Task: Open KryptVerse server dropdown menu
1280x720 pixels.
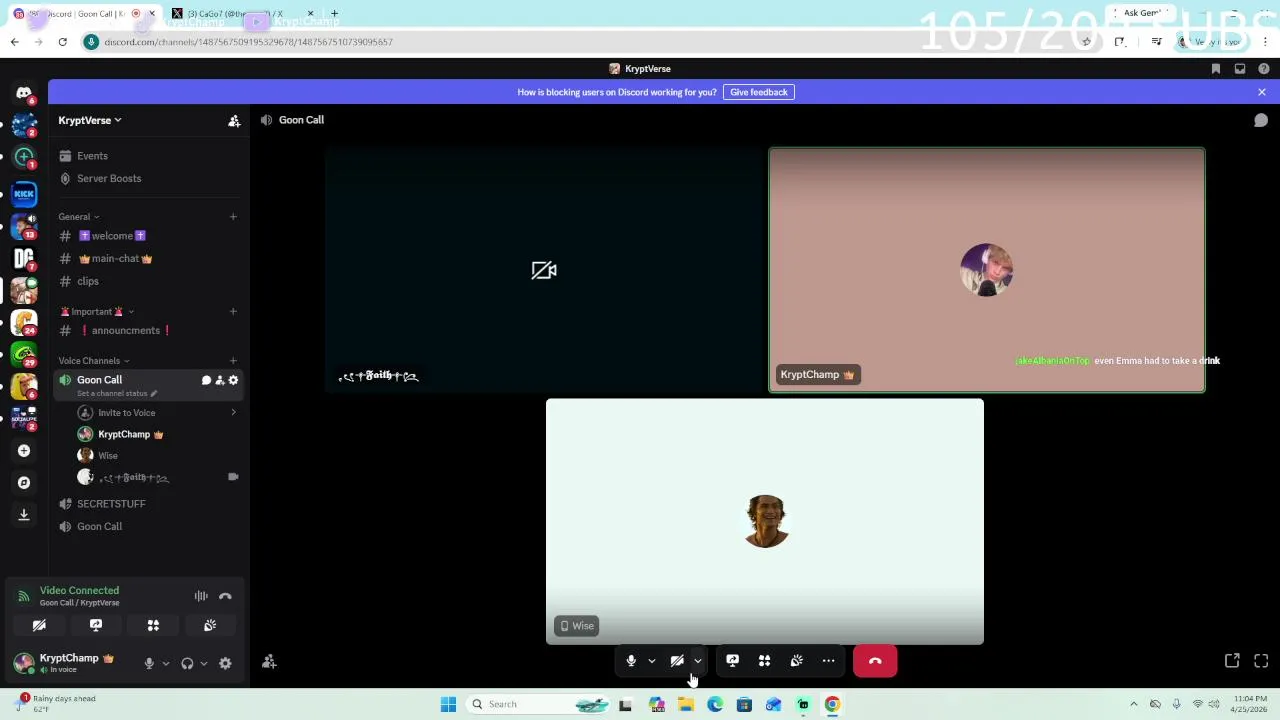Action: pyautogui.click(x=90, y=120)
